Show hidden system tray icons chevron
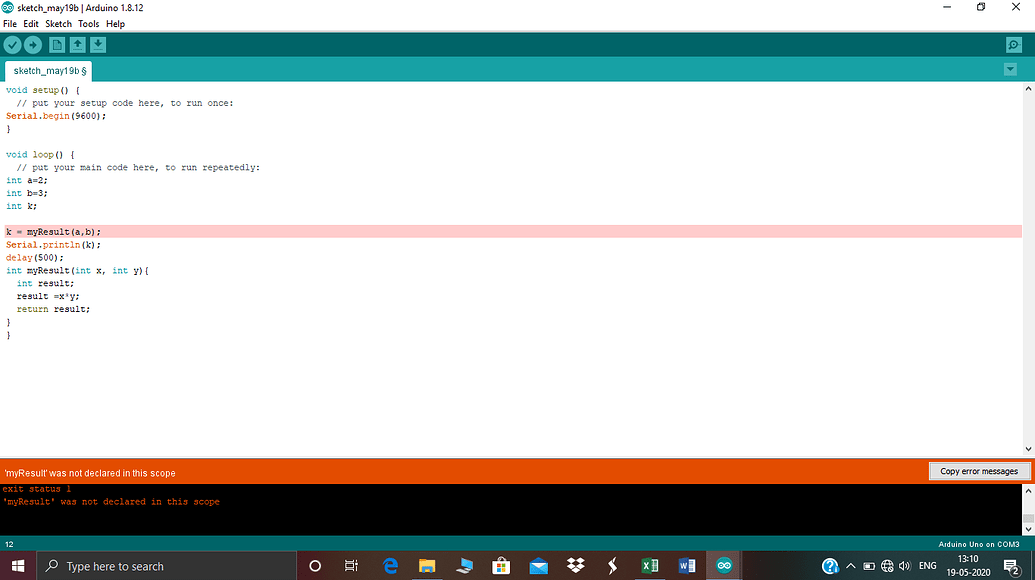 (851, 566)
